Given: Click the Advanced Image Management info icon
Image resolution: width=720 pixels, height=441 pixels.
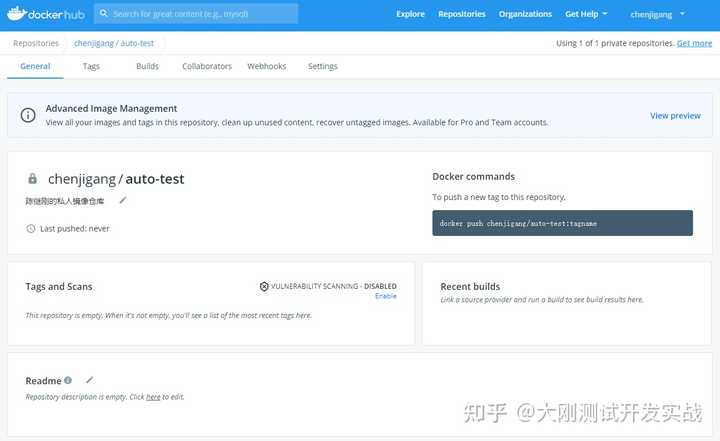Looking at the screenshot, I should click(x=28, y=115).
